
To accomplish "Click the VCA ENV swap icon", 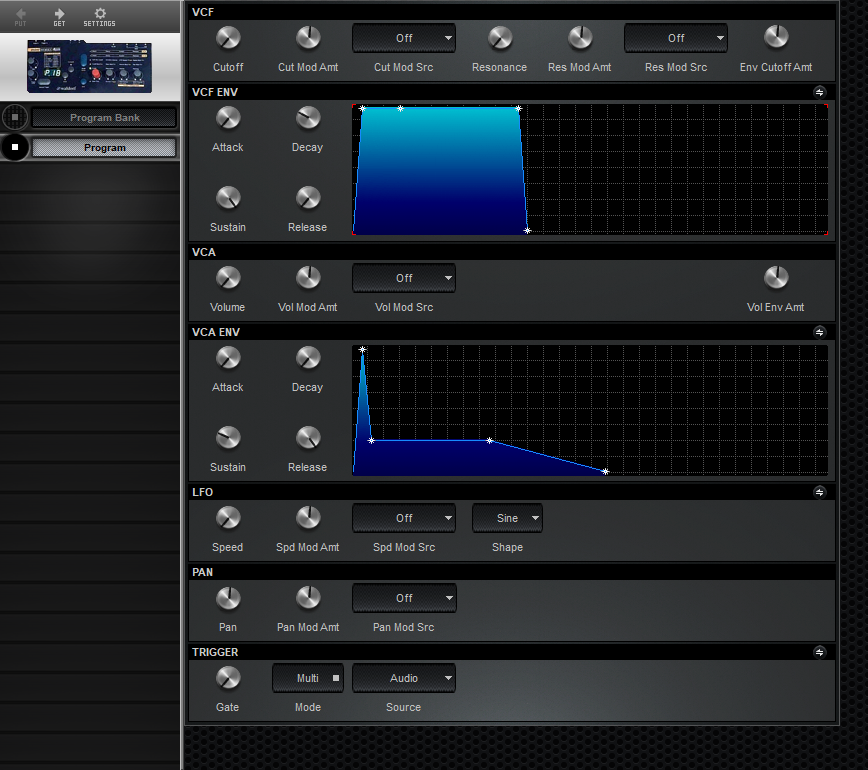I will coord(820,332).
